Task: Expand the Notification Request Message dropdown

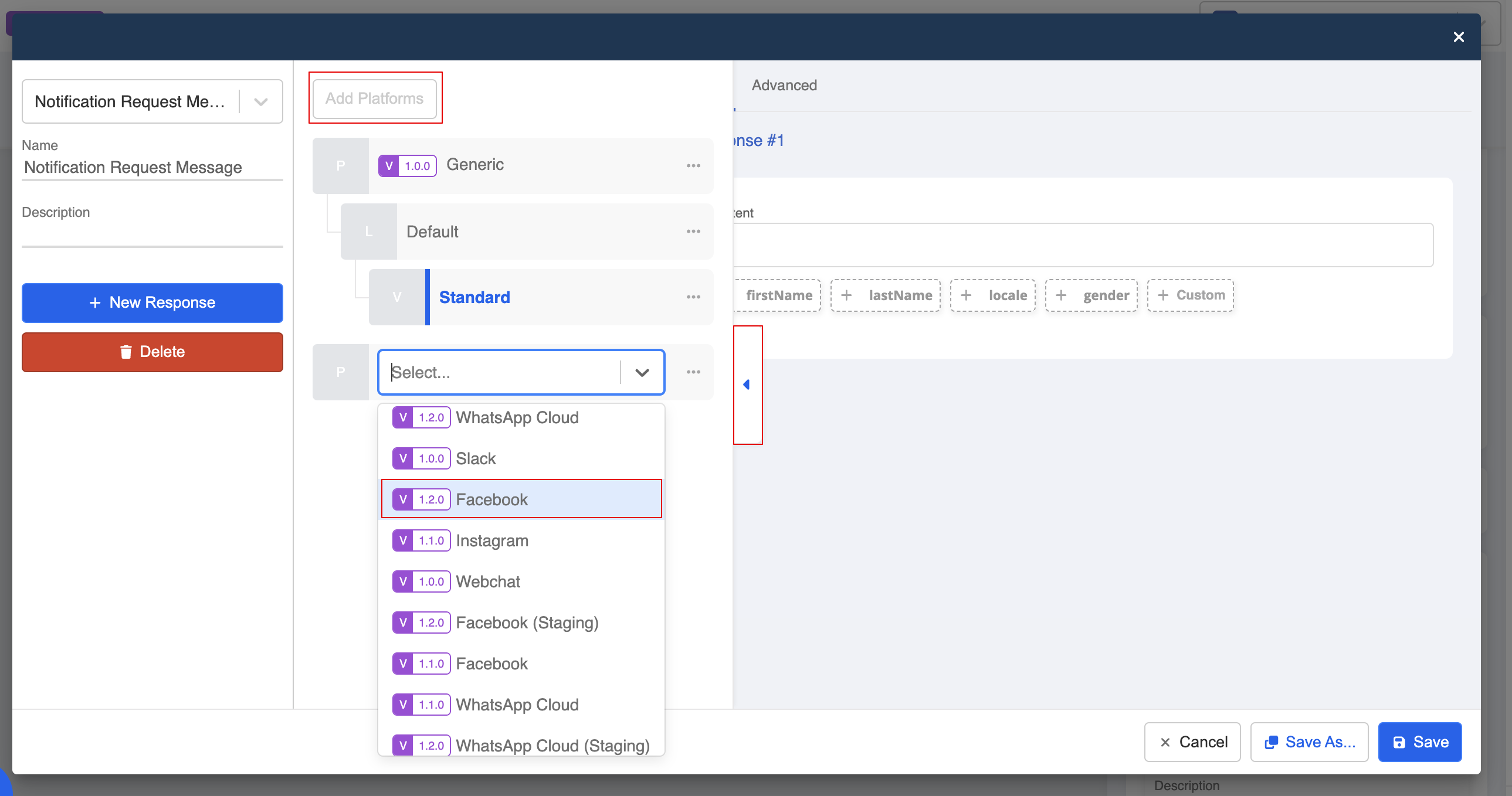Action: [x=260, y=102]
